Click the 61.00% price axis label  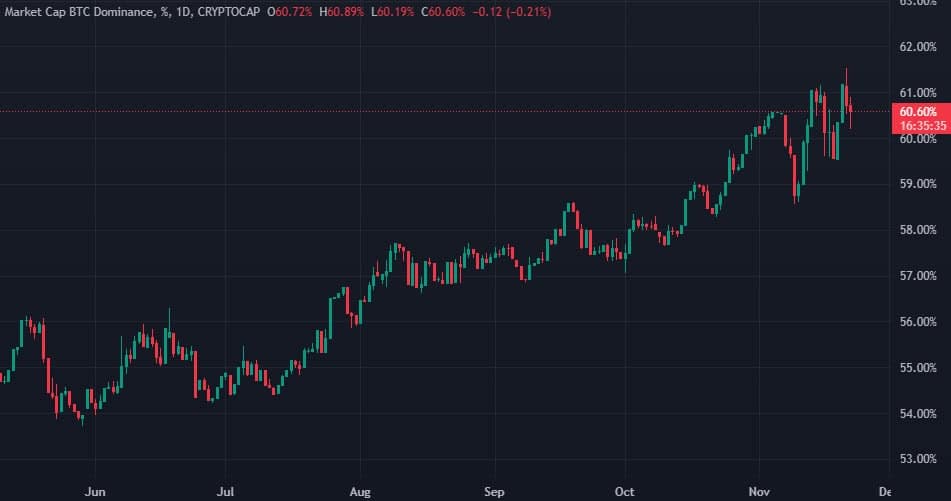click(x=918, y=93)
